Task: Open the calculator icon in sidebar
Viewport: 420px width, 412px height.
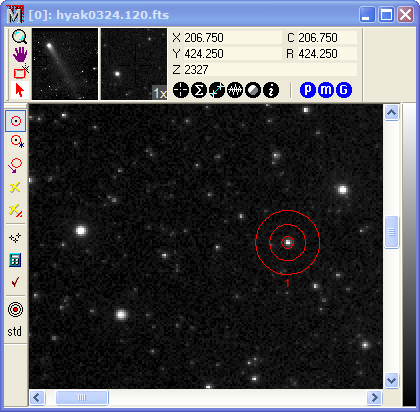Action: point(15,260)
